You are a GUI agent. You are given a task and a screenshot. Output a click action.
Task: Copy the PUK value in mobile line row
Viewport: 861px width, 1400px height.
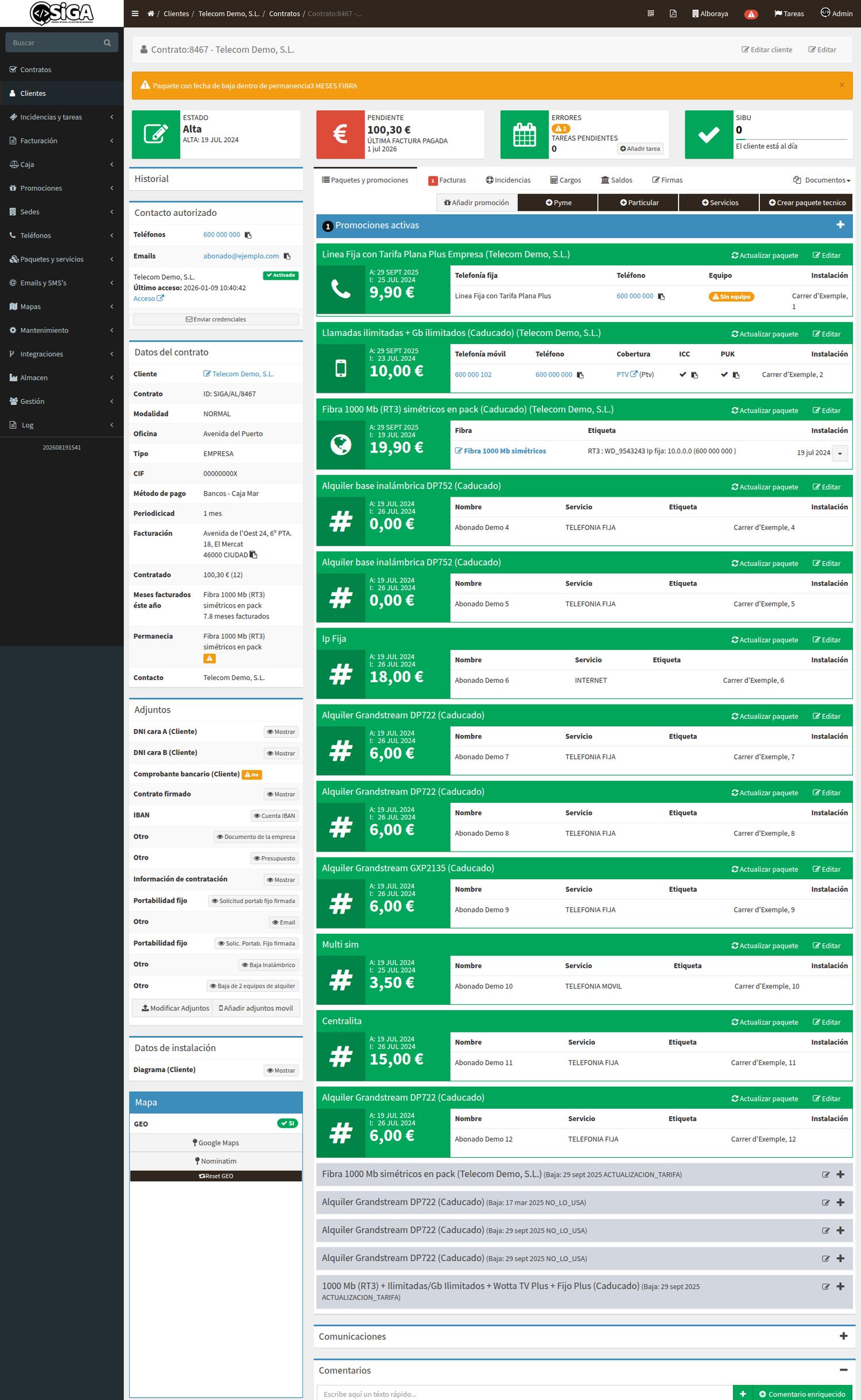click(736, 375)
